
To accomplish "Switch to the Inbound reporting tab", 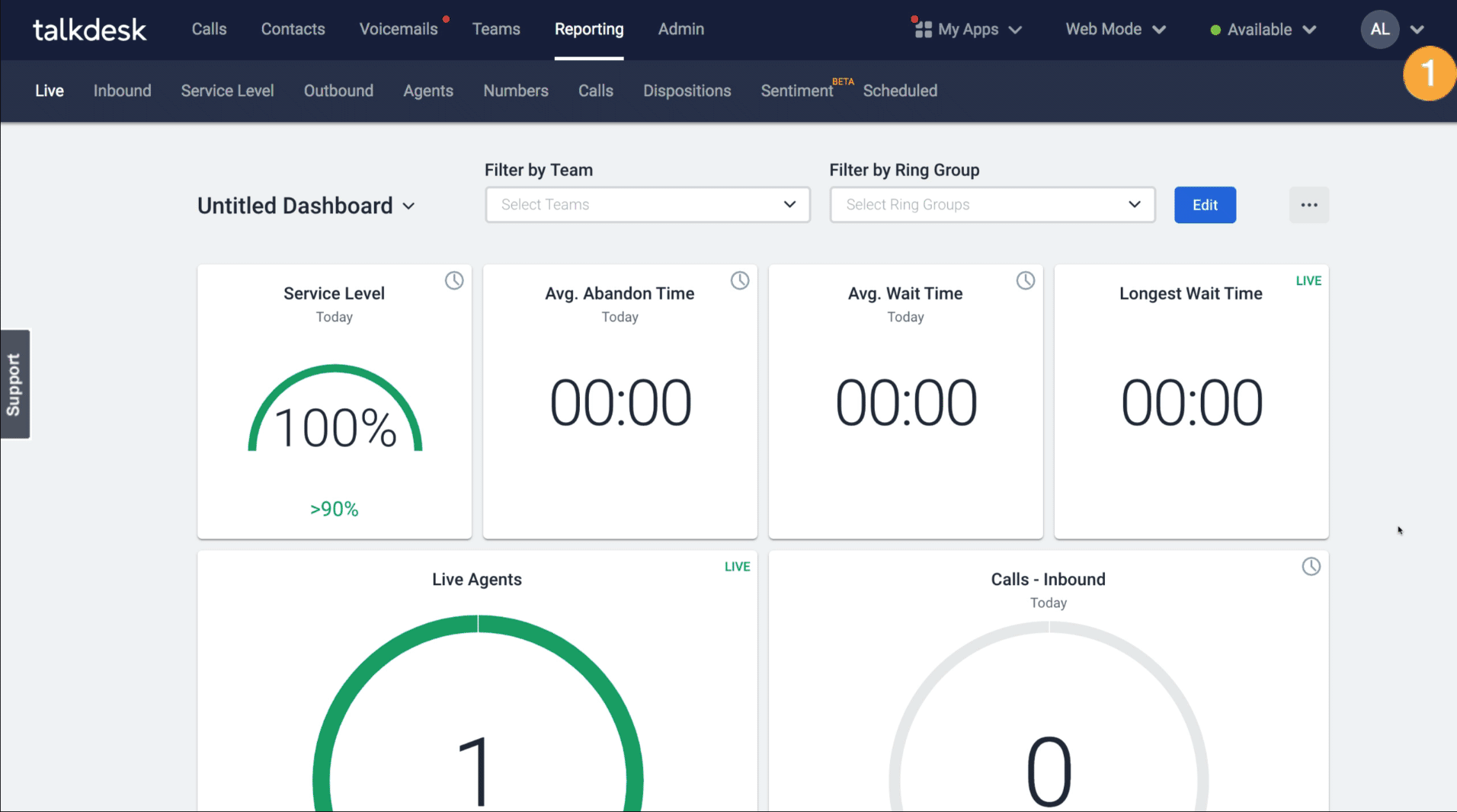I will (x=122, y=91).
